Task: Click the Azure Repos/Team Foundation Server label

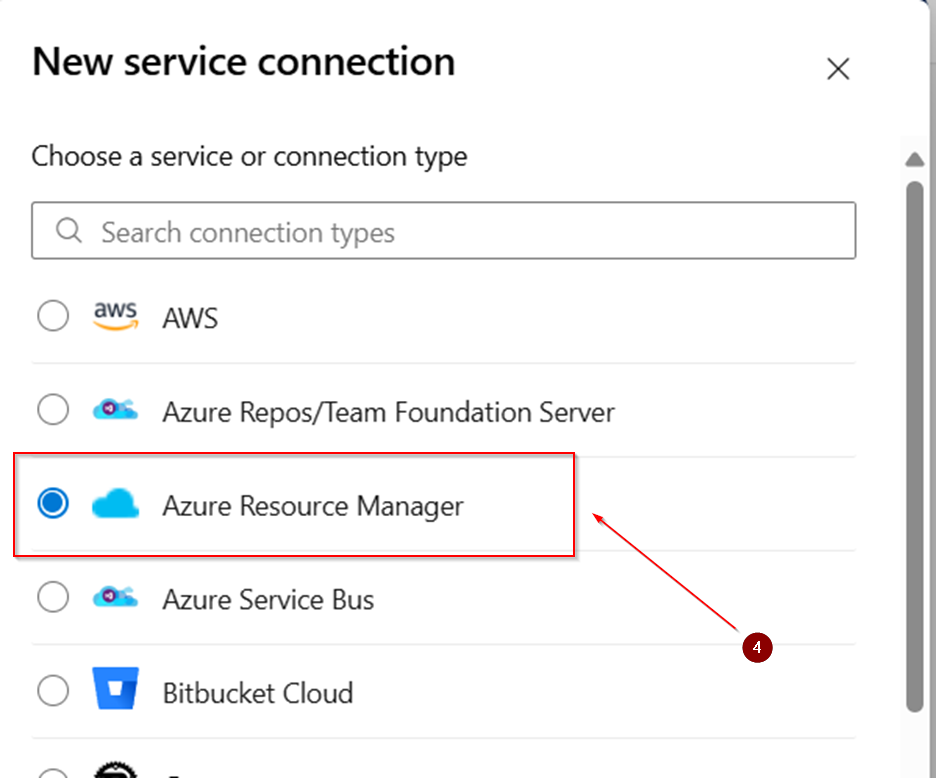Action: (389, 413)
